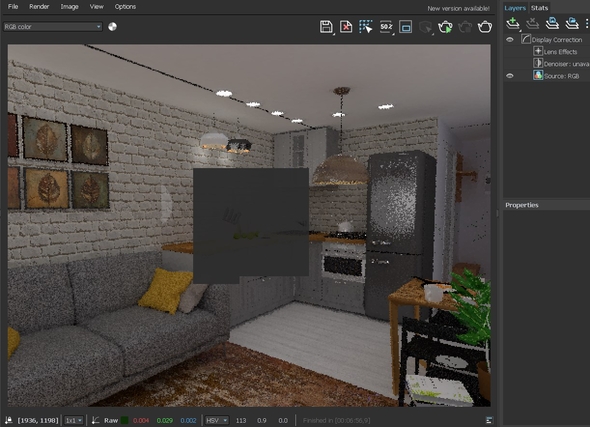The height and width of the screenshot is (427, 590).
Task: Click the last teapot render icon
Action: coord(485,27)
